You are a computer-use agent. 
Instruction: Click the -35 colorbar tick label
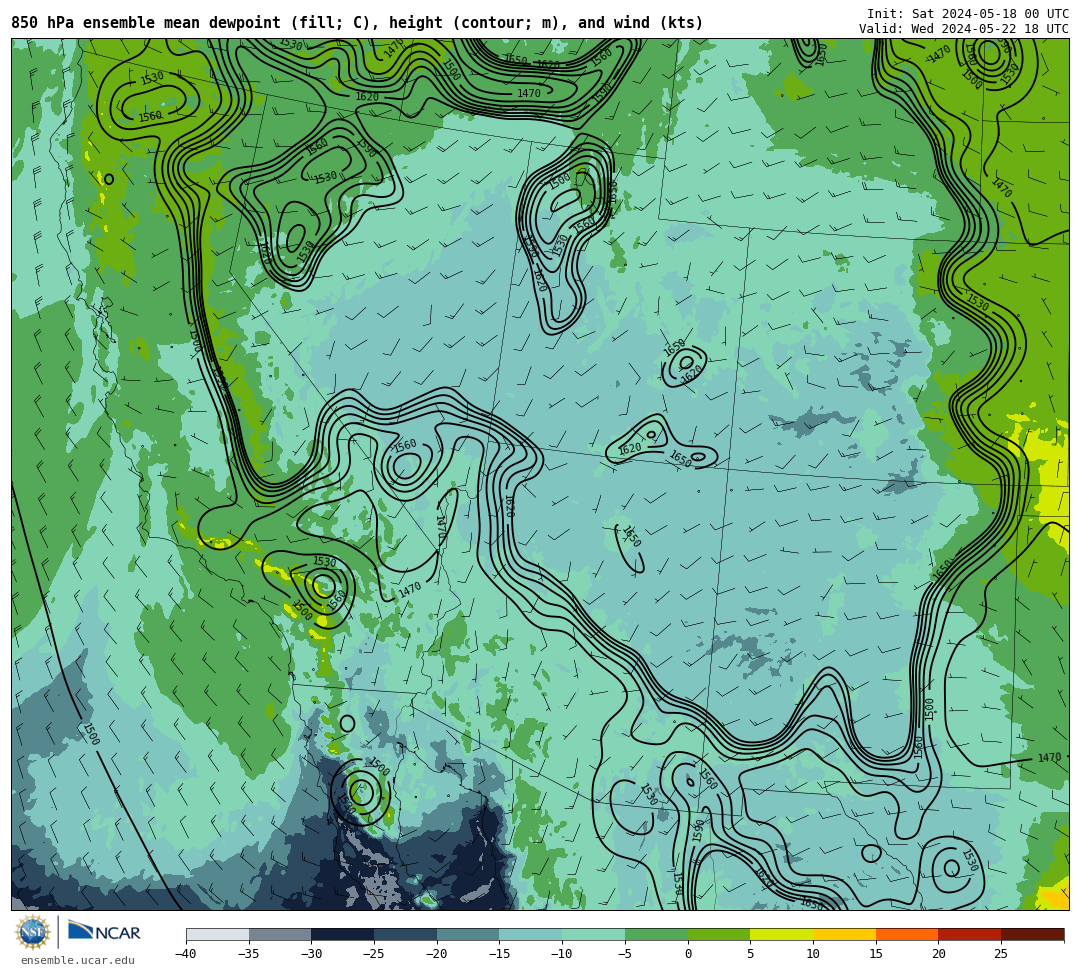pyautogui.click(x=249, y=954)
